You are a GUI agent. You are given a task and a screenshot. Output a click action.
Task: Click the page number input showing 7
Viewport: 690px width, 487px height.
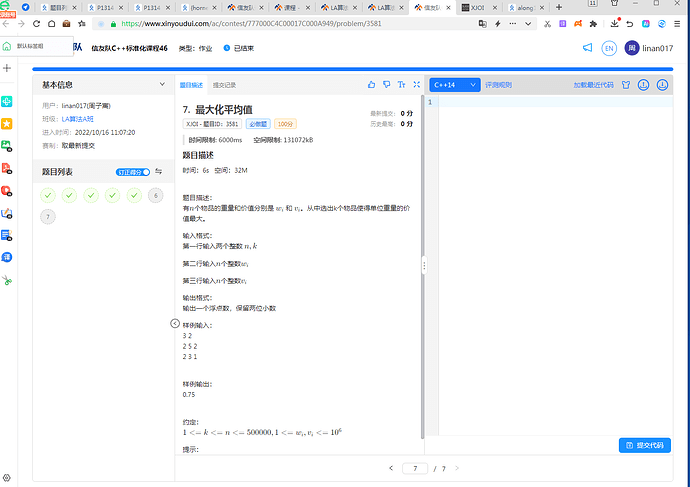point(415,469)
